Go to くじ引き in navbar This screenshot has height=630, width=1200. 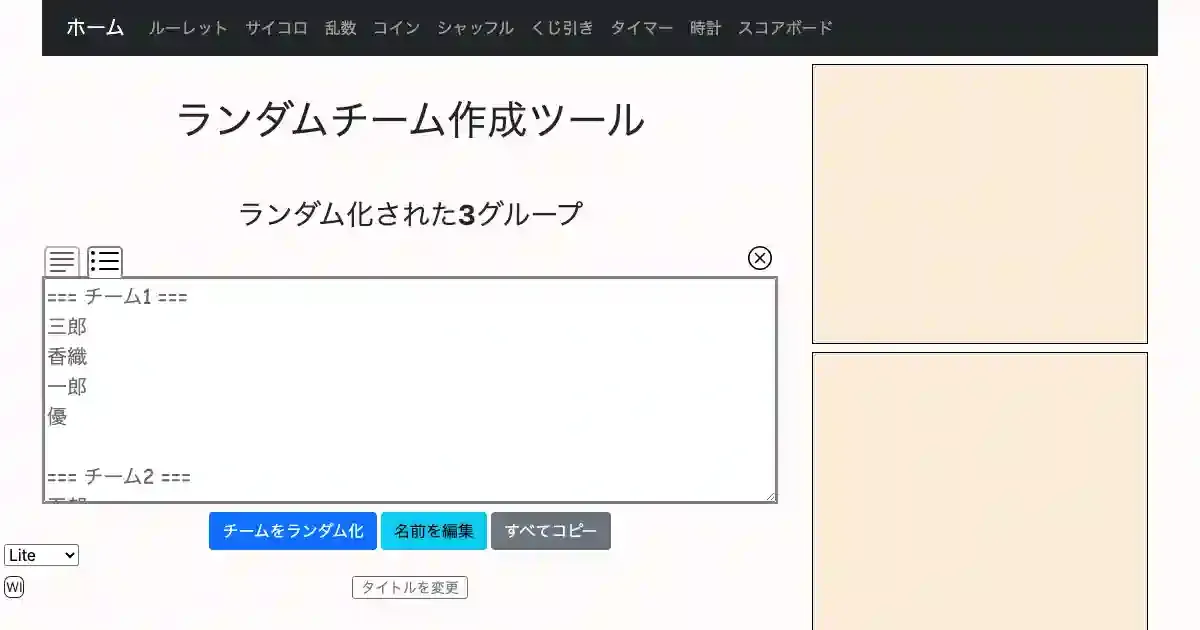(x=562, y=28)
